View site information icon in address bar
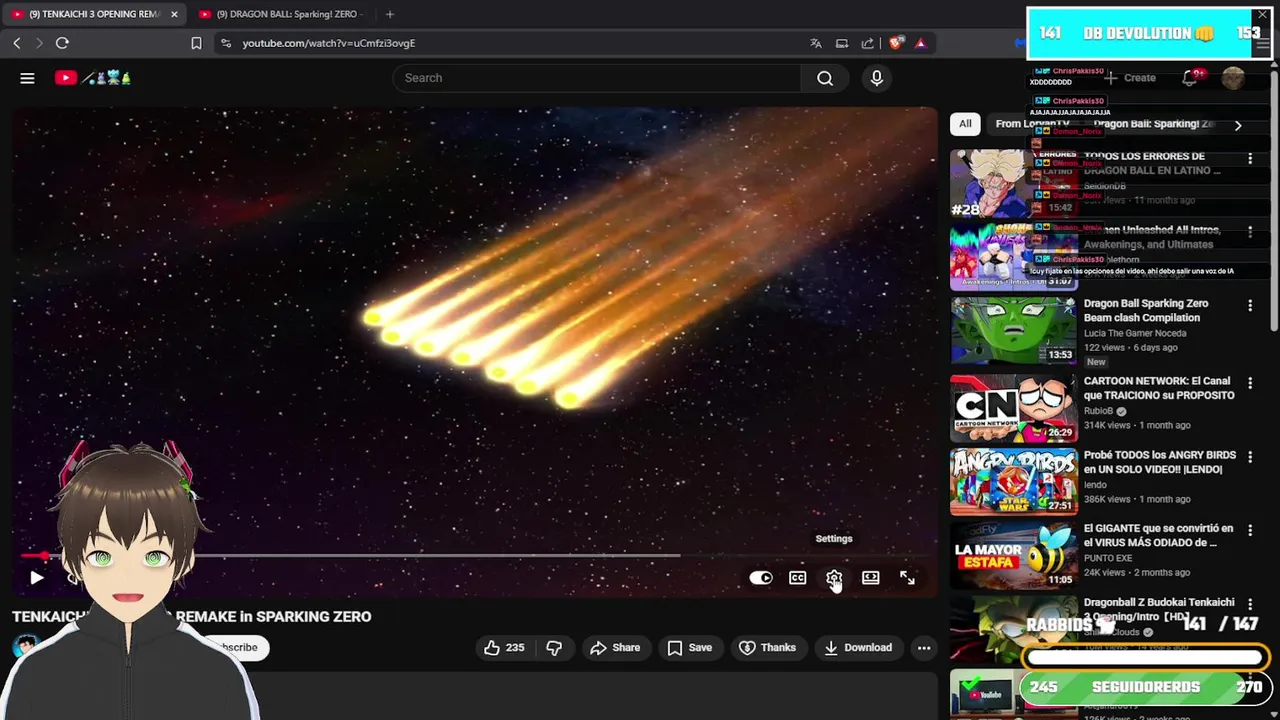 226,43
